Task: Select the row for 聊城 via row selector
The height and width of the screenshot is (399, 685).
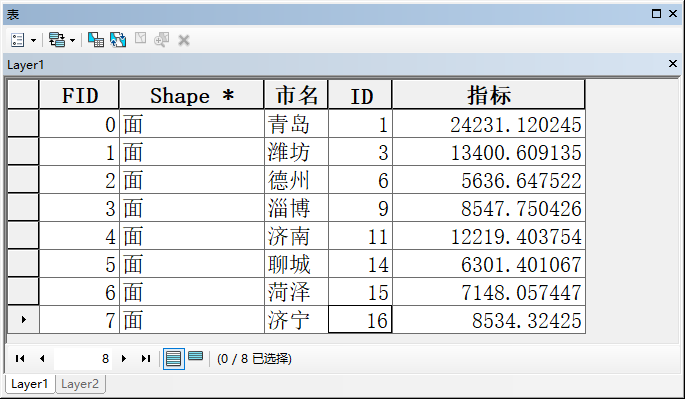Action: click(24, 264)
